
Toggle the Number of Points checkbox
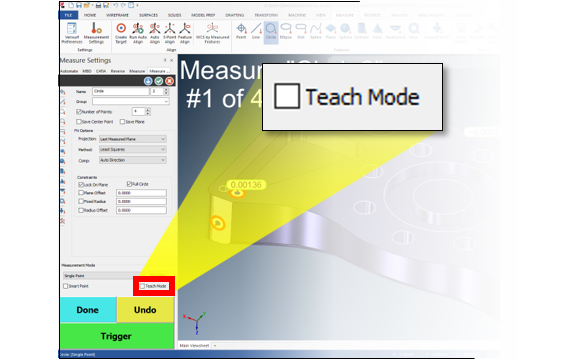79,112
